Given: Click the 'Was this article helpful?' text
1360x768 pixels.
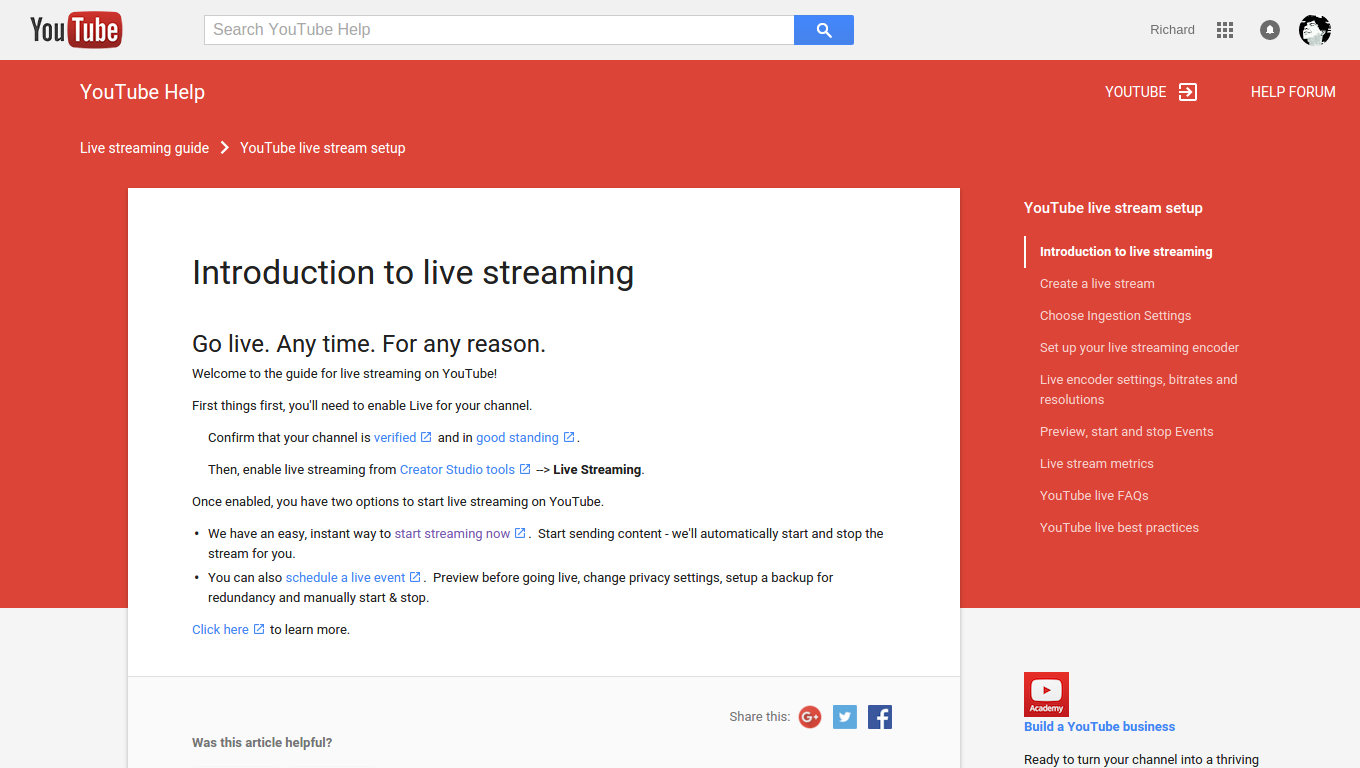Looking at the screenshot, I should [262, 743].
